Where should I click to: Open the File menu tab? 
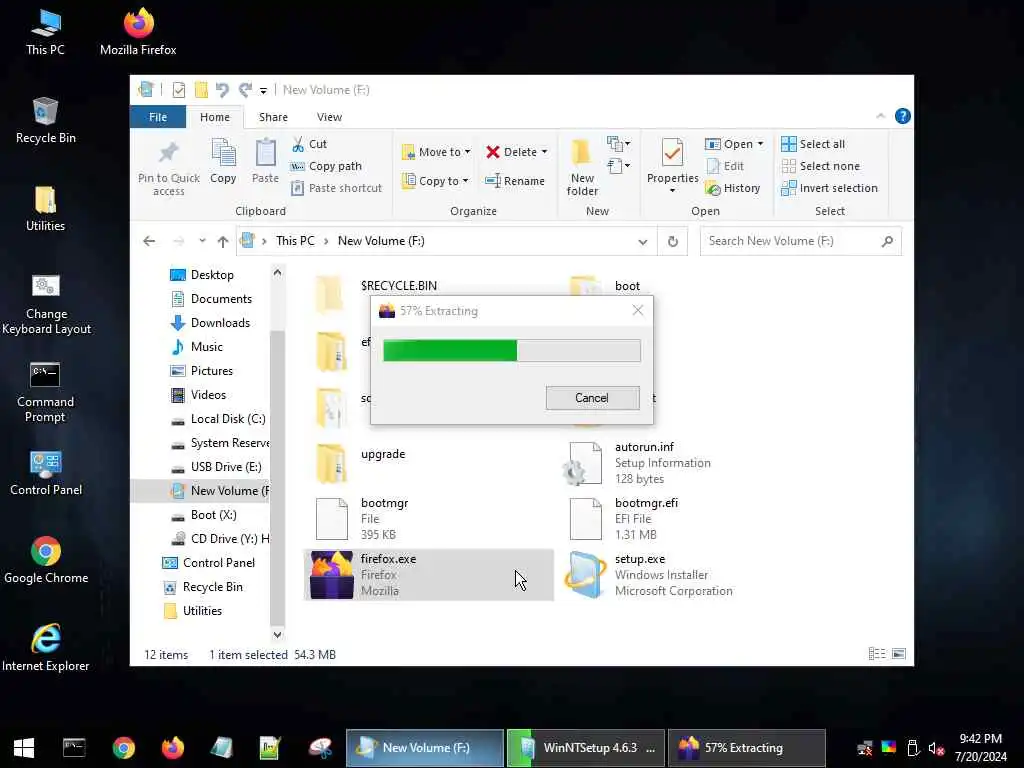point(158,117)
